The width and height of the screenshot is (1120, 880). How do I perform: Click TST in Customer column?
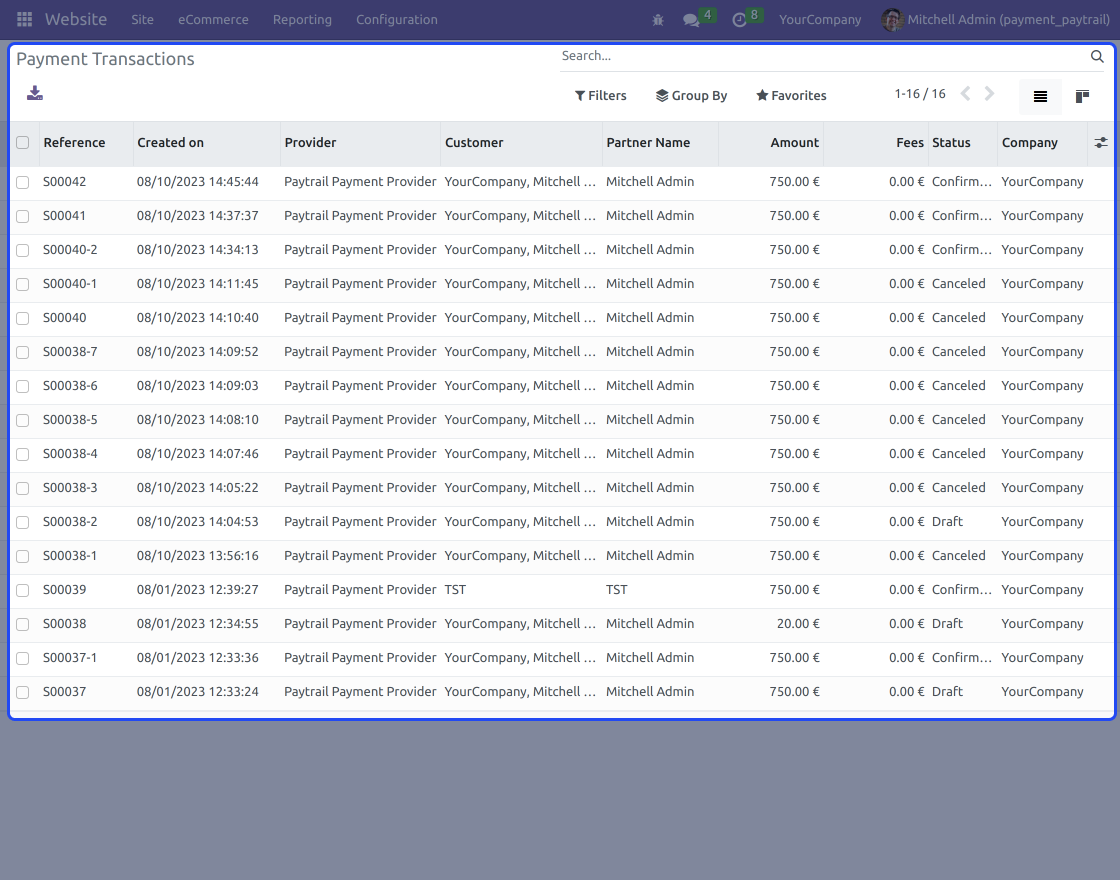[x=455, y=590]
